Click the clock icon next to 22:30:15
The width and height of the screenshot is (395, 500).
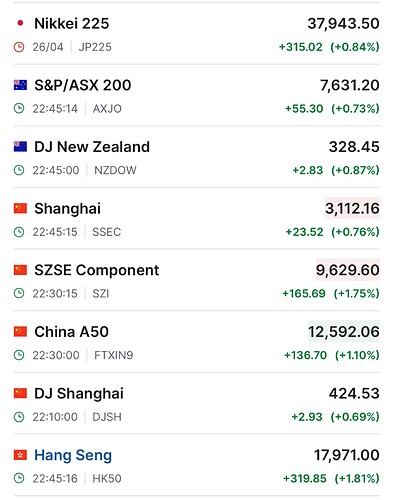click(19, 294)
